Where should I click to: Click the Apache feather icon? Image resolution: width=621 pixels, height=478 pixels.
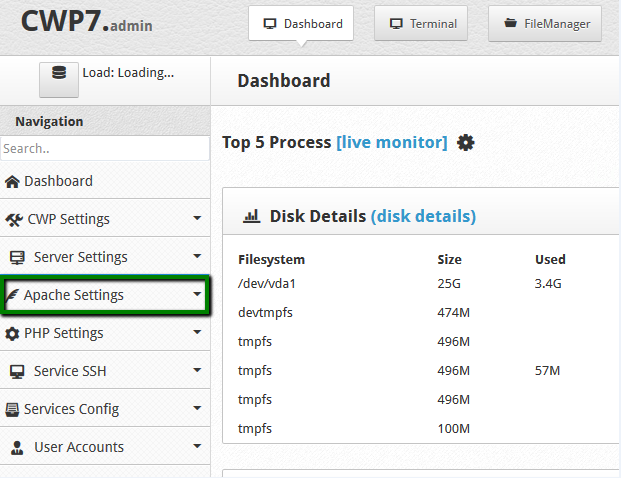pyautogui.click(x=13, y=296)
